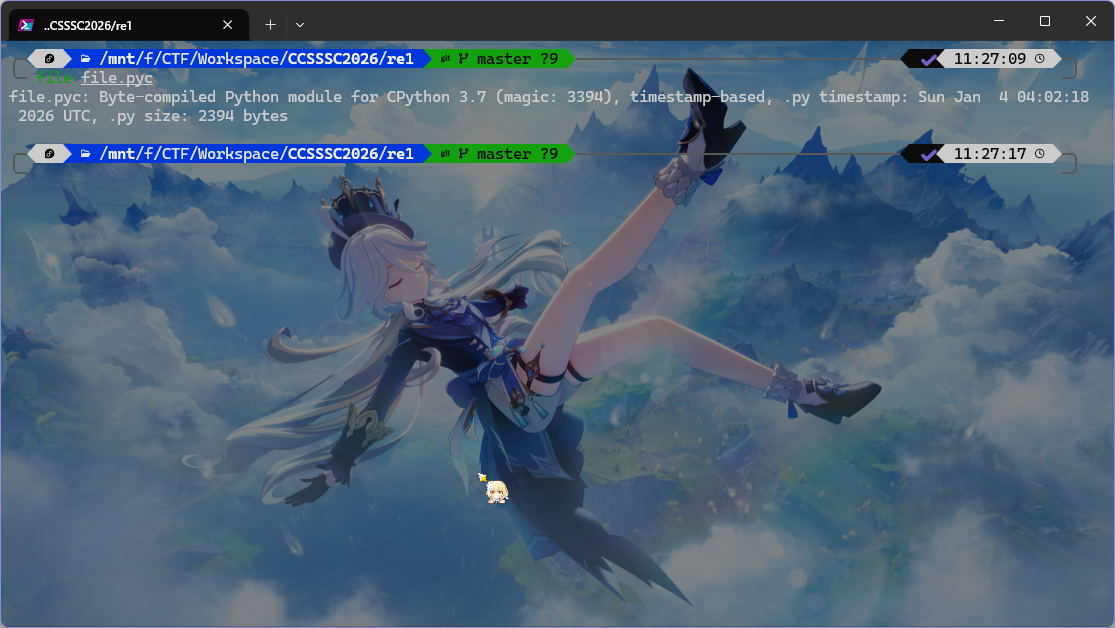Screen dimensions: 1115x628
Task: Click the 11:27:09 timestamp segment
Action: [x=989, y=59]
